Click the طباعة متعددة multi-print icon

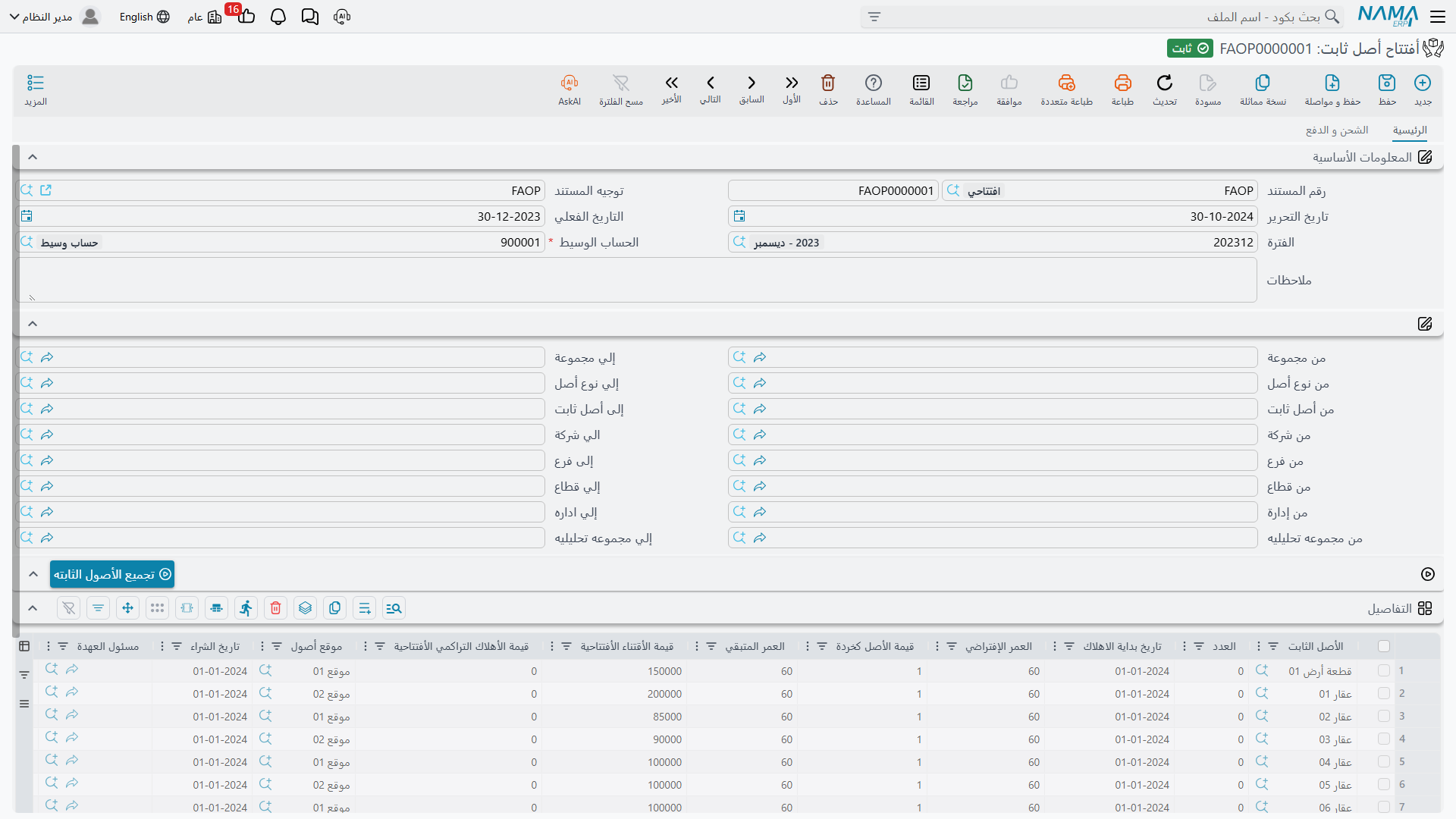1066,83
